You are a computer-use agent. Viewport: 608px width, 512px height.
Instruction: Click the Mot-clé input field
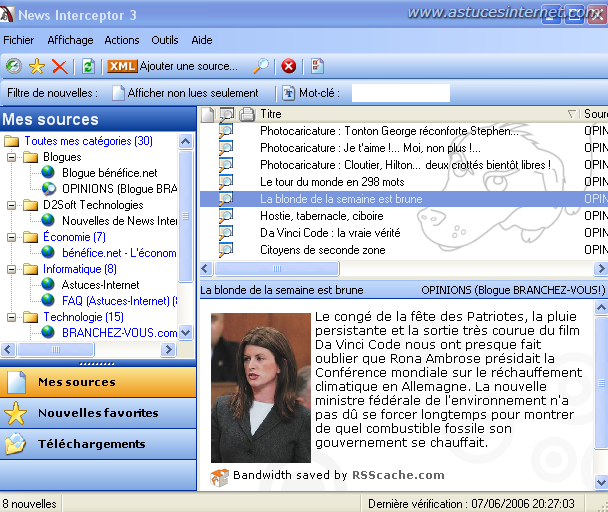(x=401, y=93)
